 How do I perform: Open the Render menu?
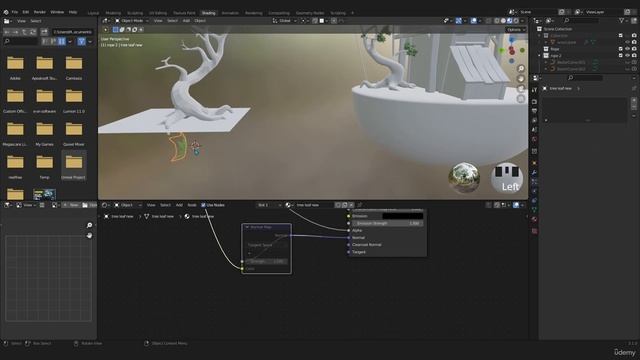coord(40,12)
